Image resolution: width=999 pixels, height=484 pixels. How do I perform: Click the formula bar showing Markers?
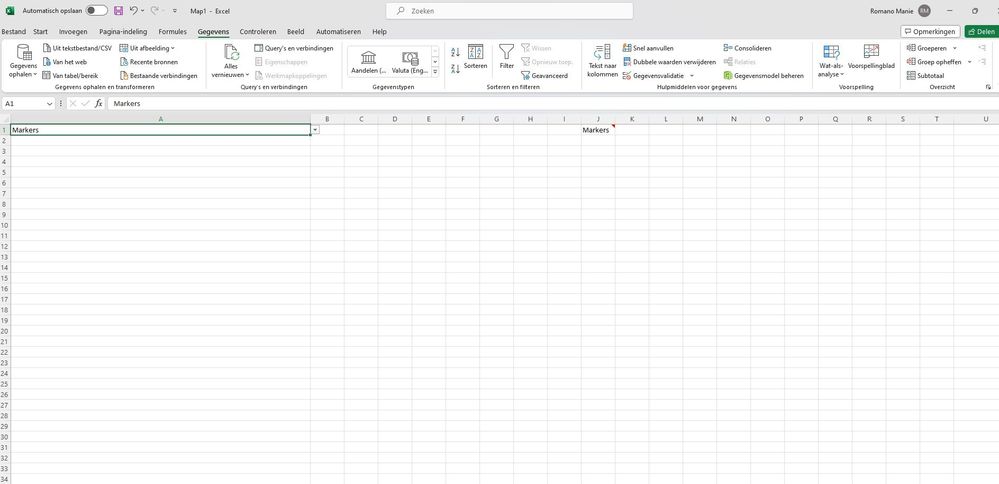click(x=553, y=103)
